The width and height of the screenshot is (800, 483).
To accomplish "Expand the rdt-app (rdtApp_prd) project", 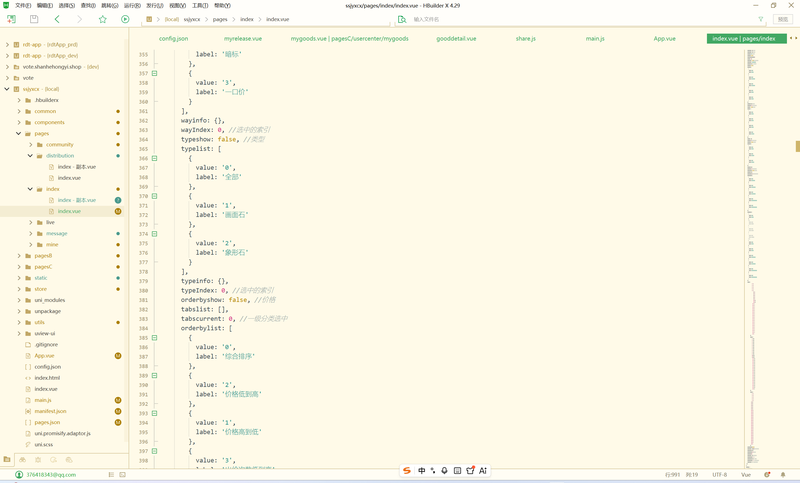I will click(7, 44).
